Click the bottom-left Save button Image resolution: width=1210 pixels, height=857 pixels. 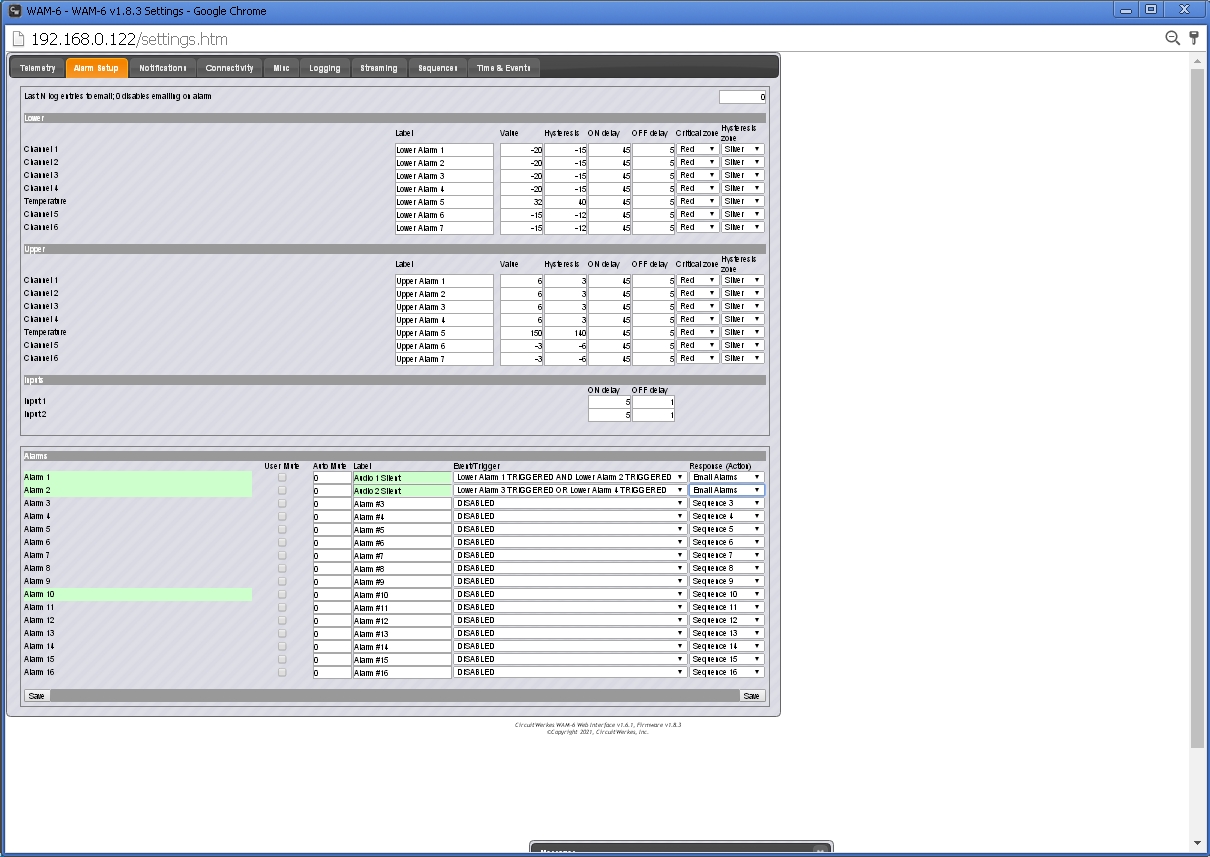coord(36,695)
